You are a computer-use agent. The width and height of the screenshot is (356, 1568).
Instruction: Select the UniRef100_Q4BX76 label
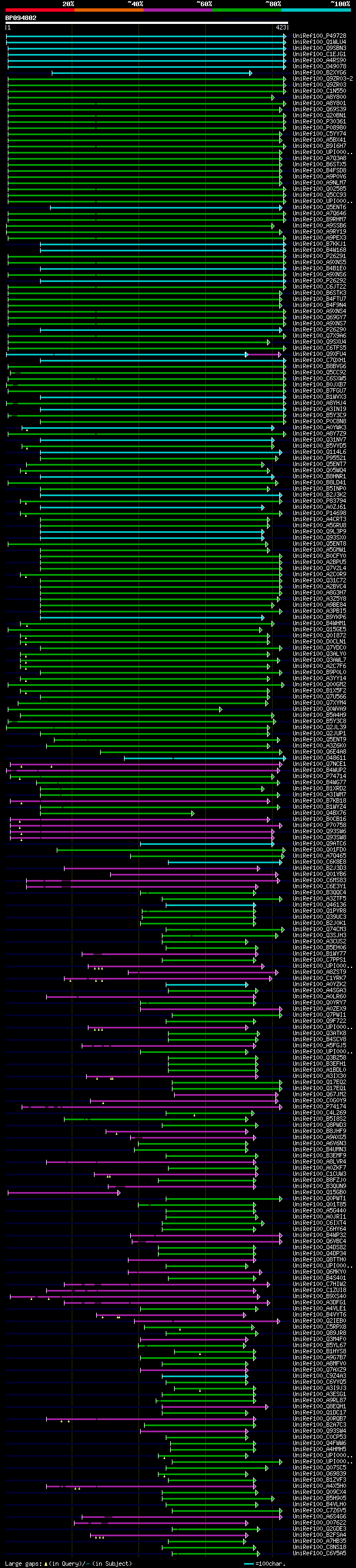(319, 813)
